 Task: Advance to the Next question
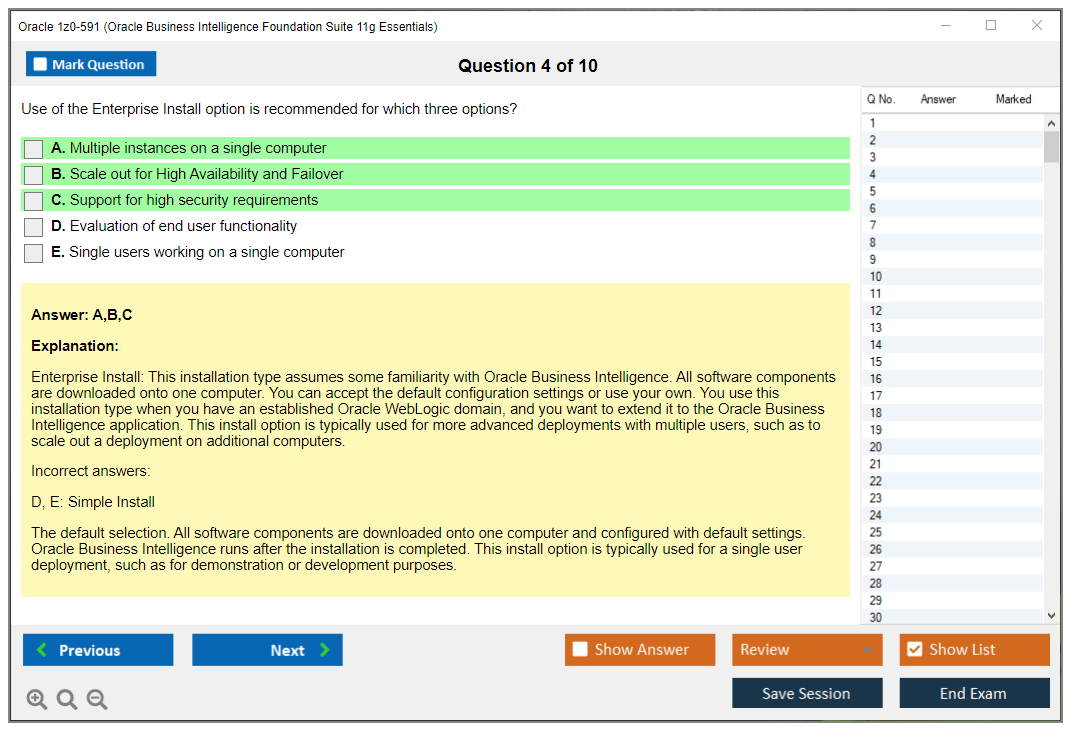tap(267, 650)
